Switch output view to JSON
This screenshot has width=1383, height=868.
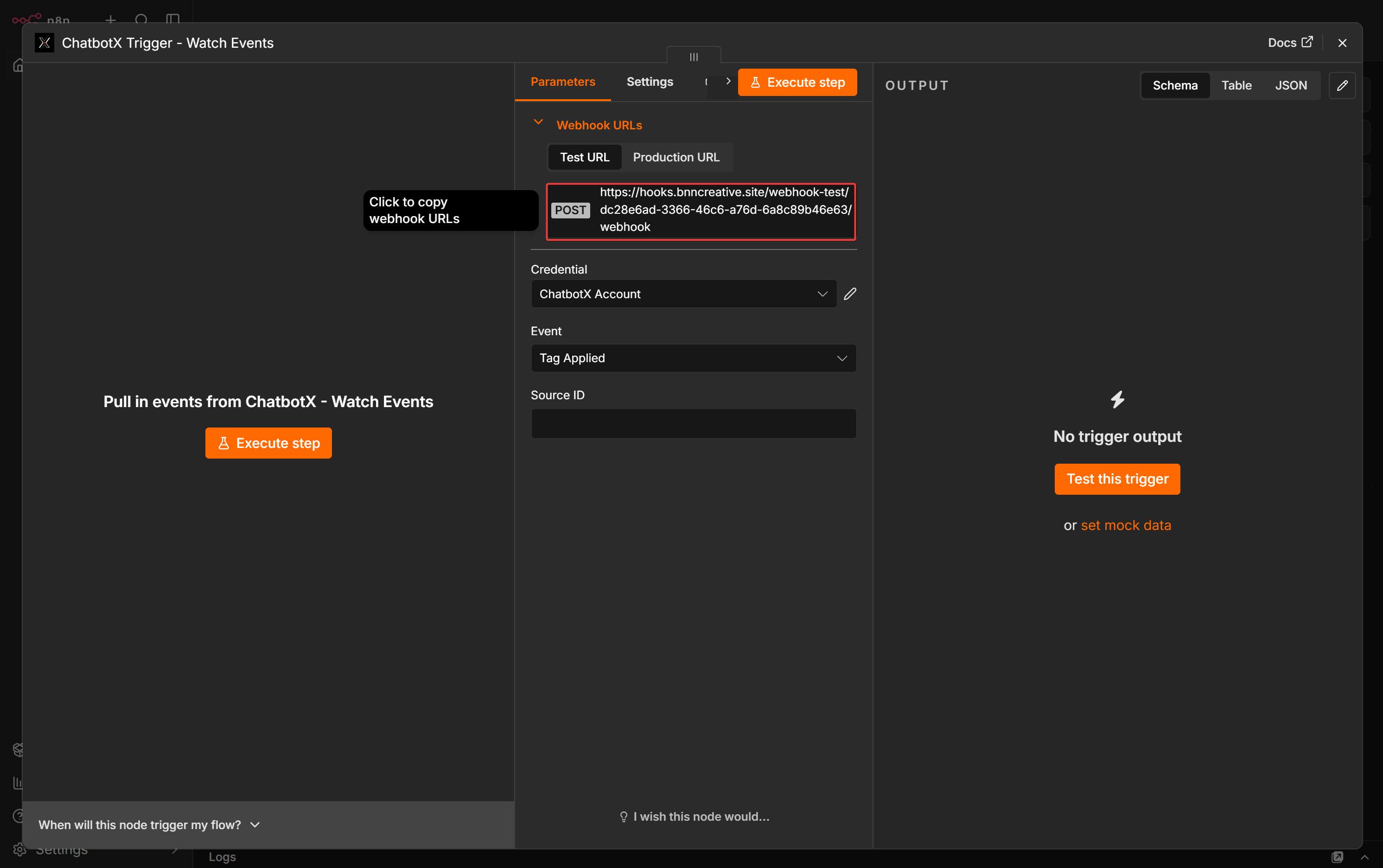click(x=1291, y=85)
